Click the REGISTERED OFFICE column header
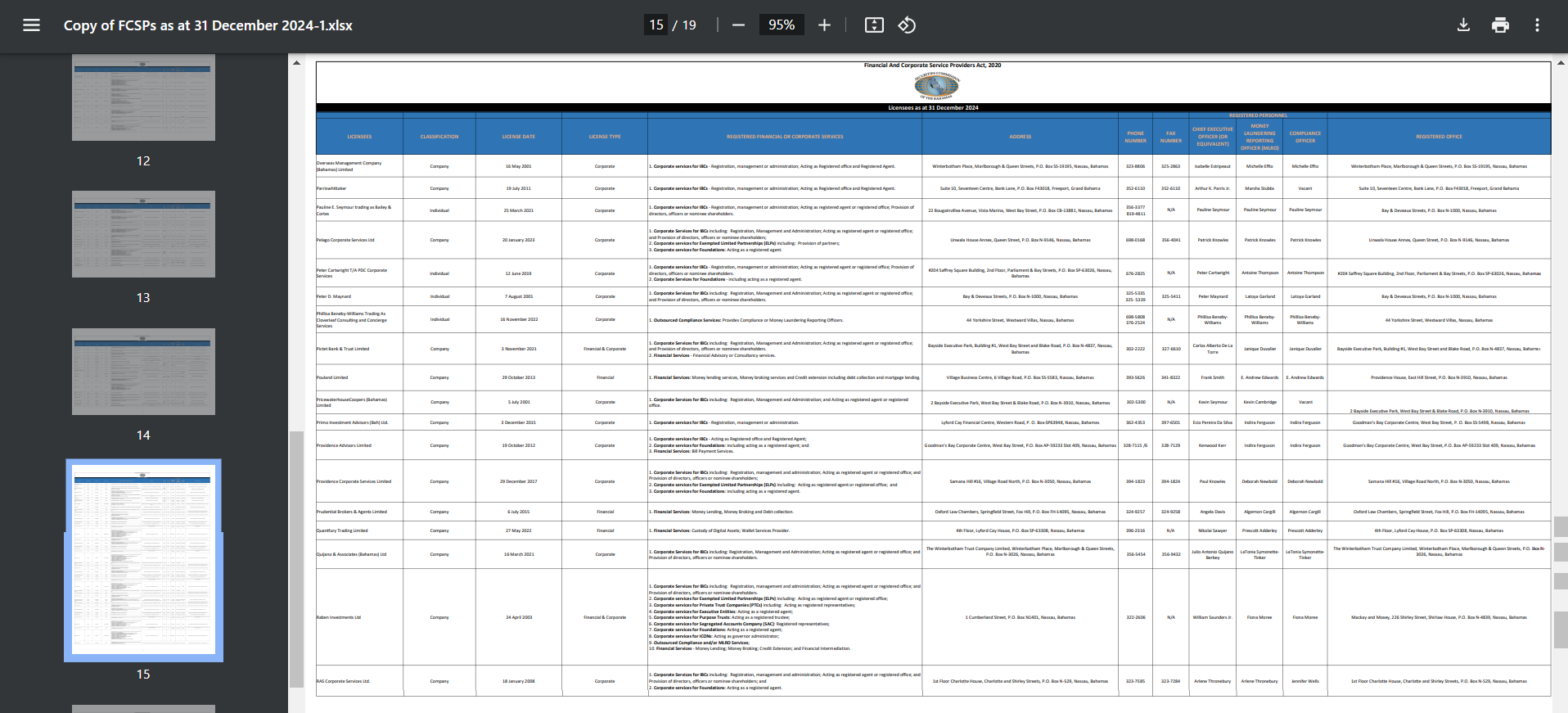 pyautogui.click(x=1439, y=137)
